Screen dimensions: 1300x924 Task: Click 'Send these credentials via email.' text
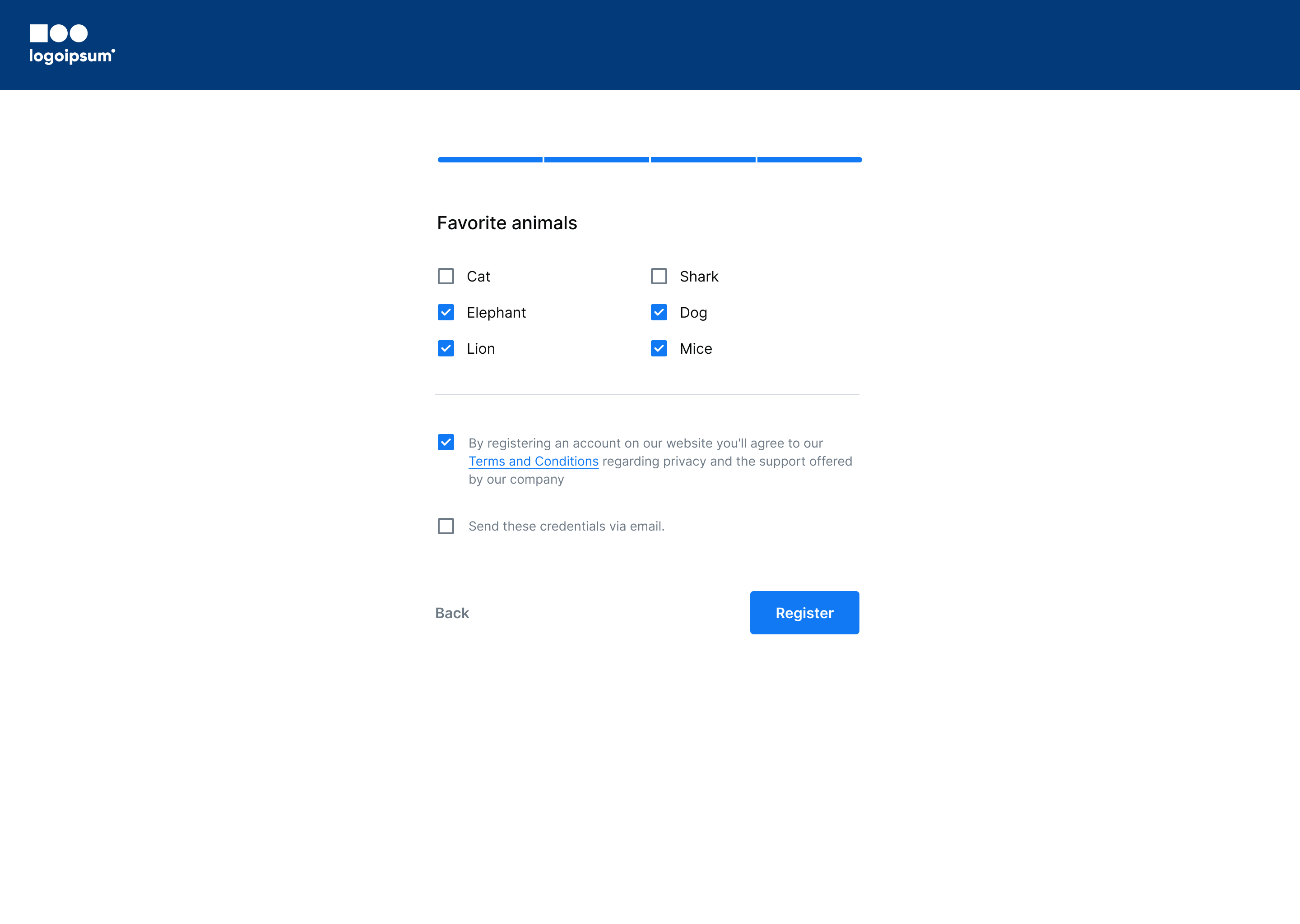566,527
